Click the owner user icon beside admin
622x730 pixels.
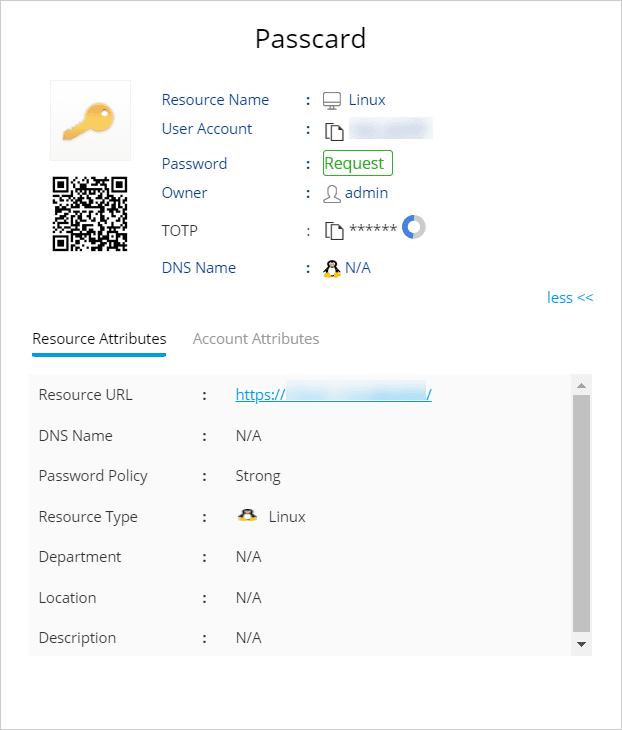[x=332, y=193]
